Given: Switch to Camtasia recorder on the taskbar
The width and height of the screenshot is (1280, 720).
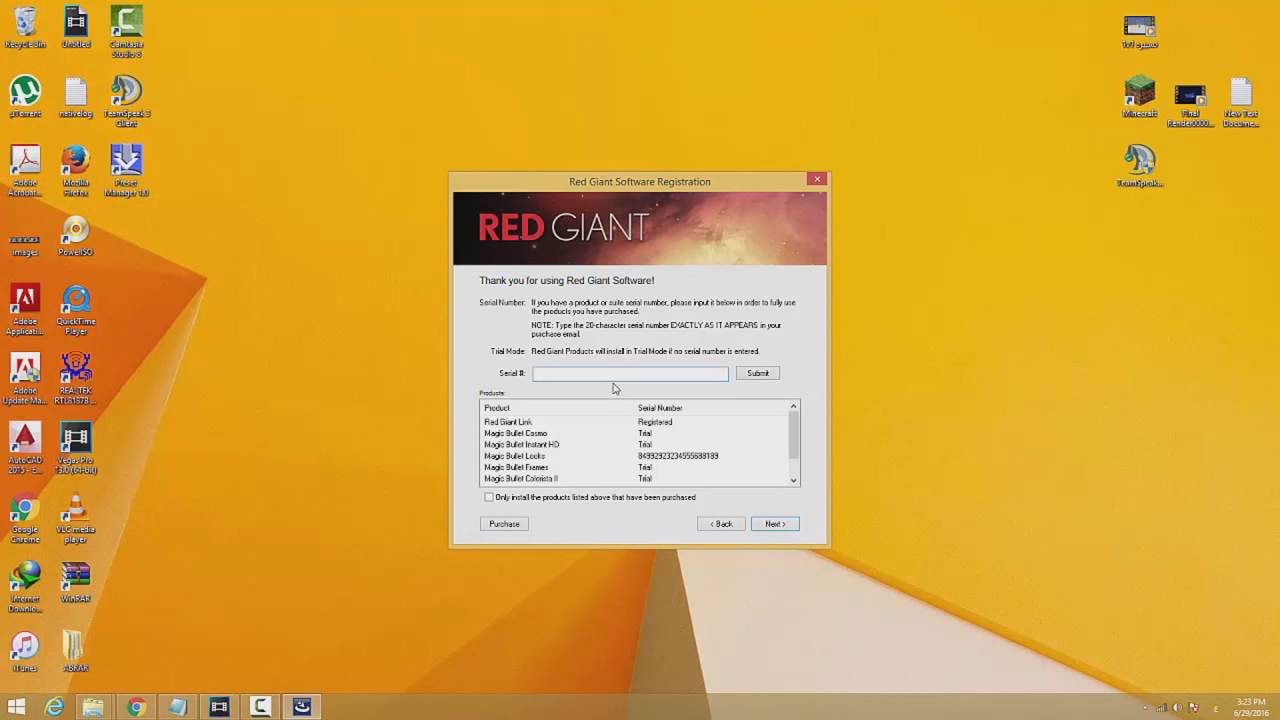Looking at the screenshot, I should (260, 707).
